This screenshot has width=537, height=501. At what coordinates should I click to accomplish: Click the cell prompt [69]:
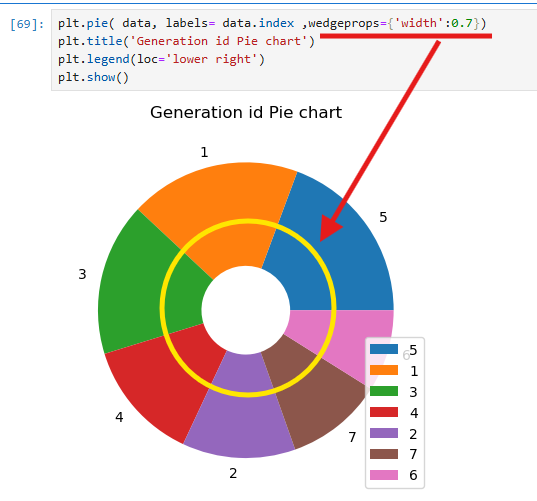tap(27, 24)
